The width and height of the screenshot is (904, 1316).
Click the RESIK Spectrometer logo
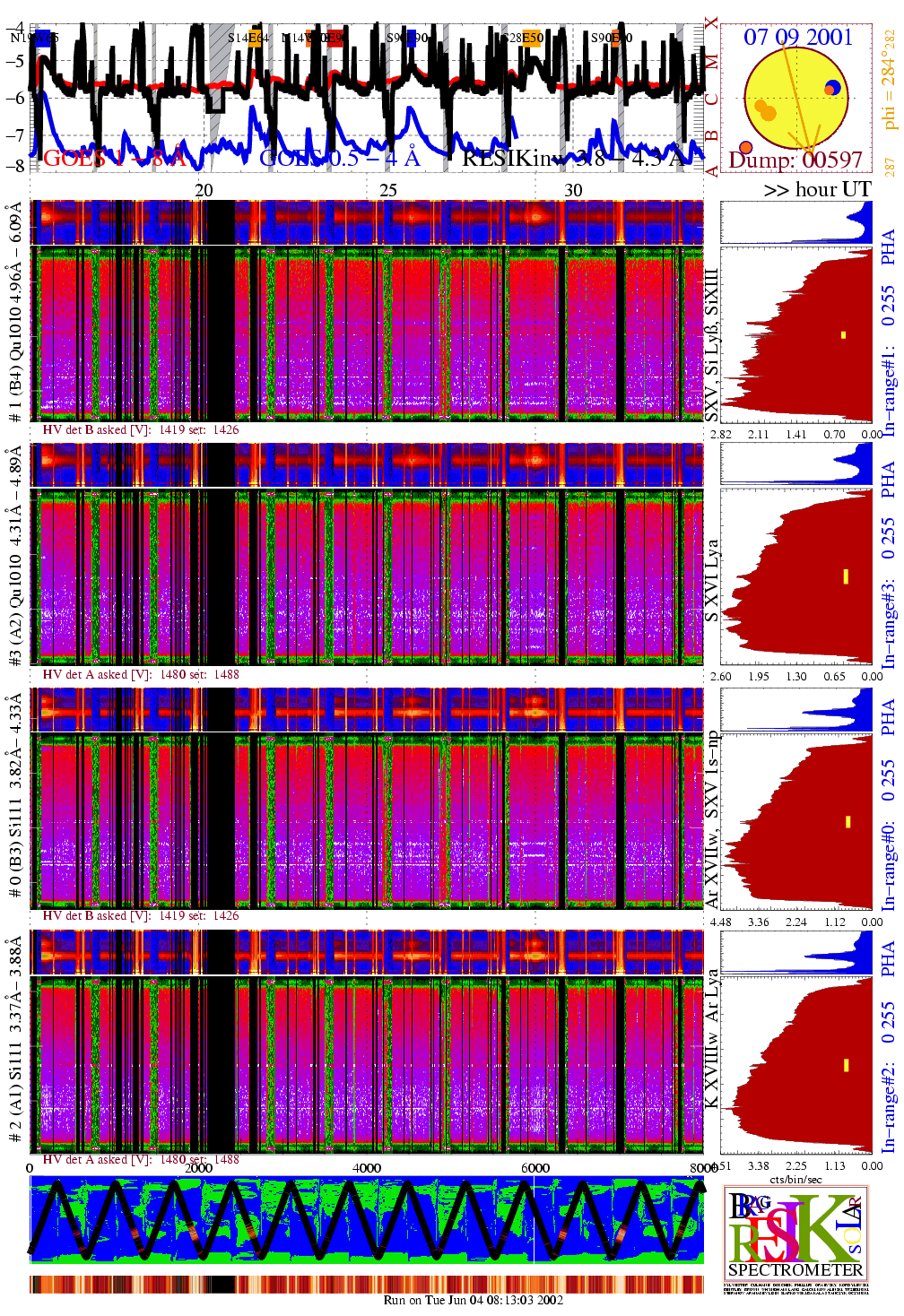795,1234
